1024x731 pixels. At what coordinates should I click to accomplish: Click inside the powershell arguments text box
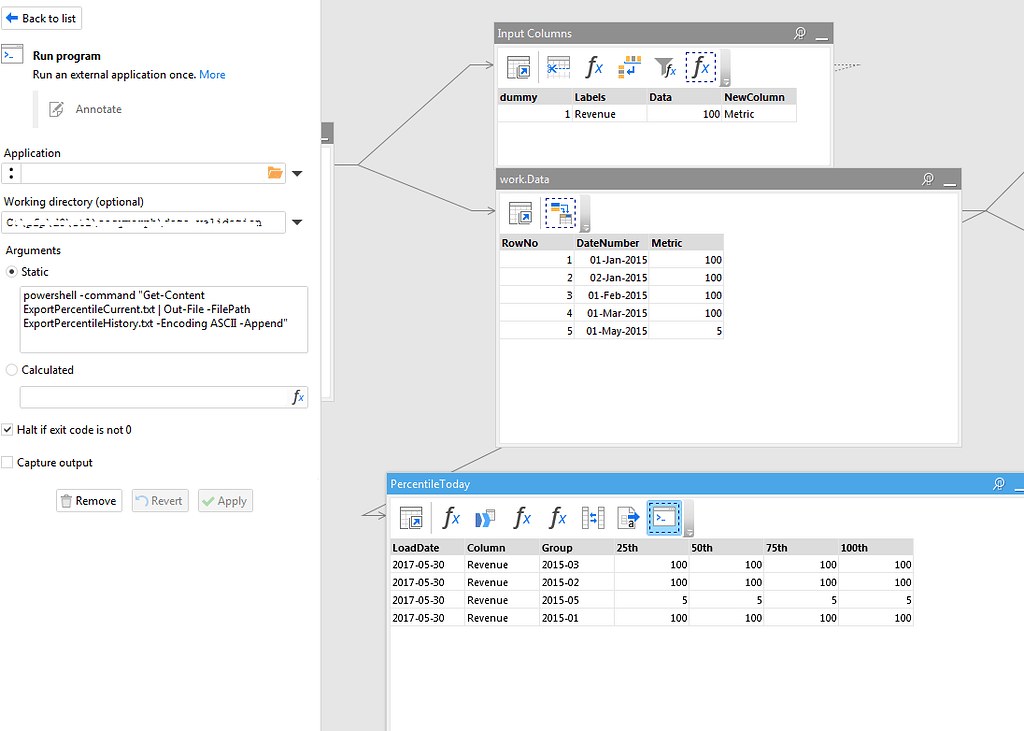point(164,319)
